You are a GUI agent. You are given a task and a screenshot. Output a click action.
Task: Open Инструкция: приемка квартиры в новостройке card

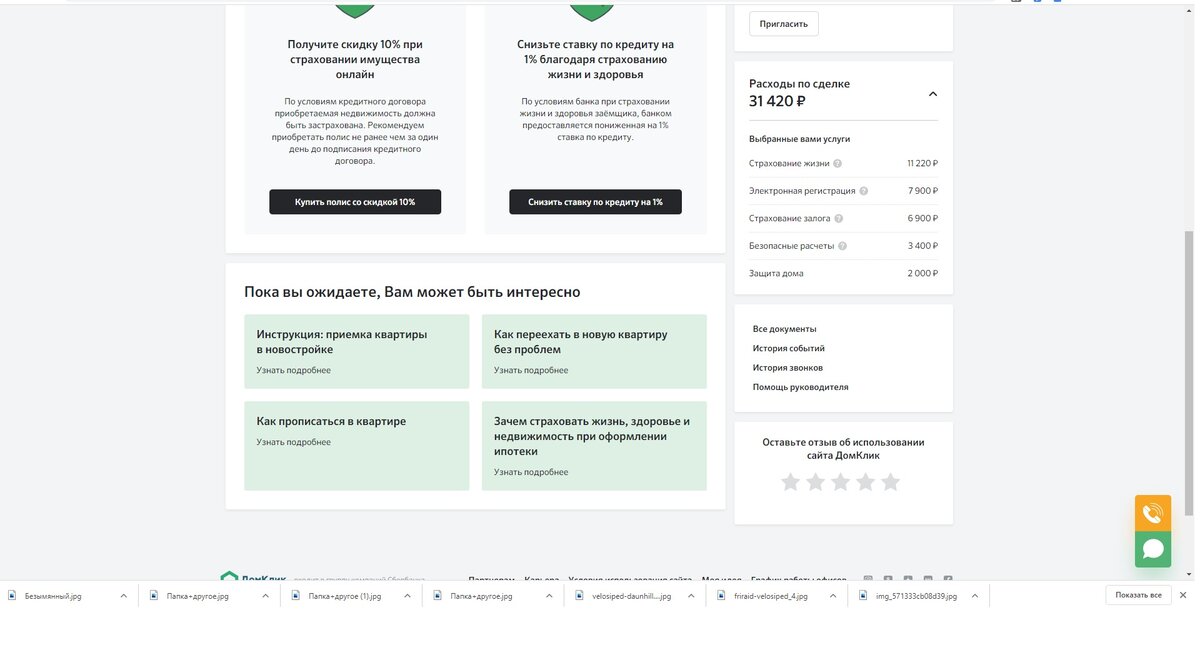[x=356, y=351]
